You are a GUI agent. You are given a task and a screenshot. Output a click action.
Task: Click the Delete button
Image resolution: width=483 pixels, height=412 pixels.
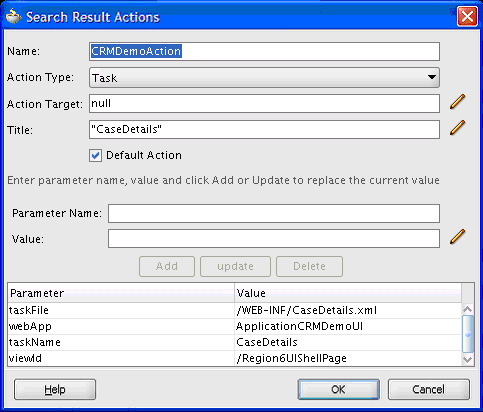309,266
